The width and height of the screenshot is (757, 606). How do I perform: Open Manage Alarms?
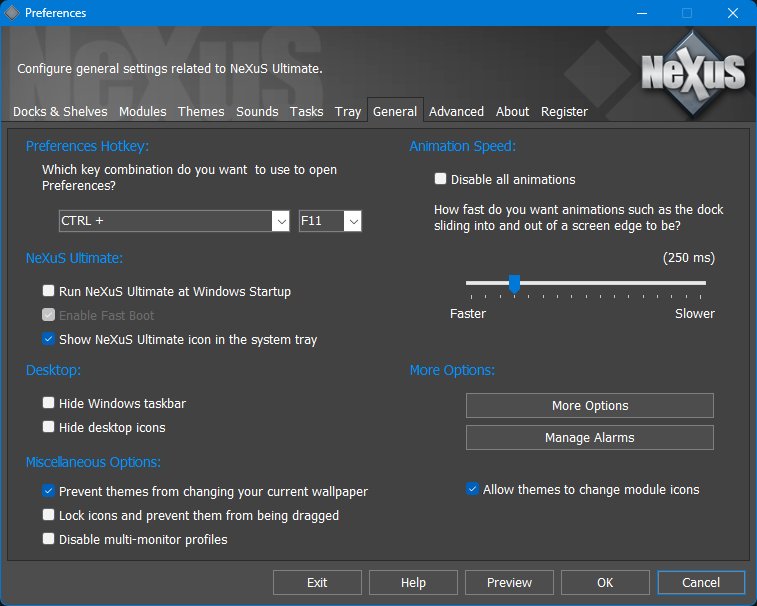(x=589, y=437)
